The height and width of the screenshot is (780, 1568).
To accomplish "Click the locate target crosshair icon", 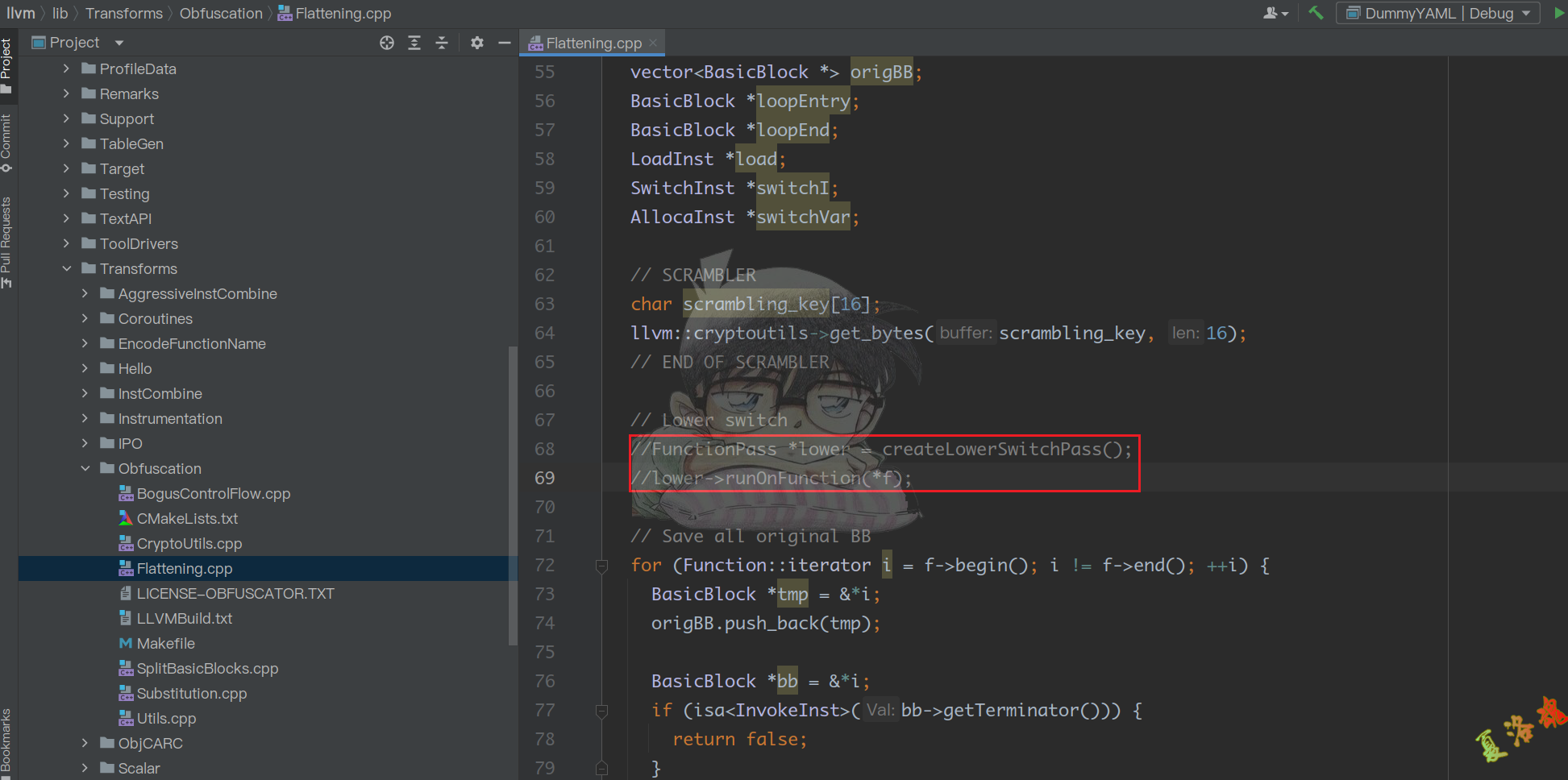I will tap(387, 43).
